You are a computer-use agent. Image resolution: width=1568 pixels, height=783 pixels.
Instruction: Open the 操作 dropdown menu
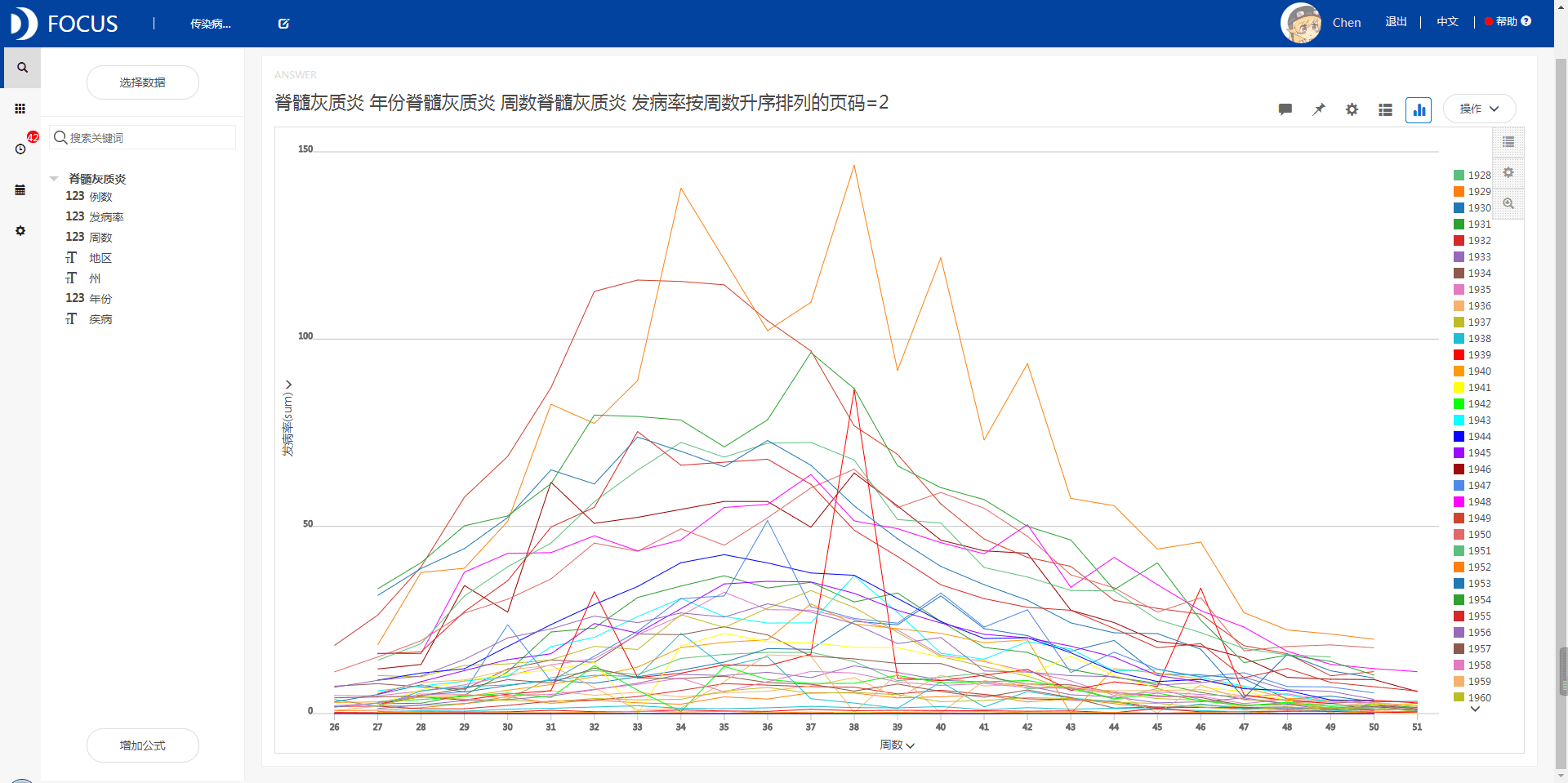click(x=1479, y=109)
